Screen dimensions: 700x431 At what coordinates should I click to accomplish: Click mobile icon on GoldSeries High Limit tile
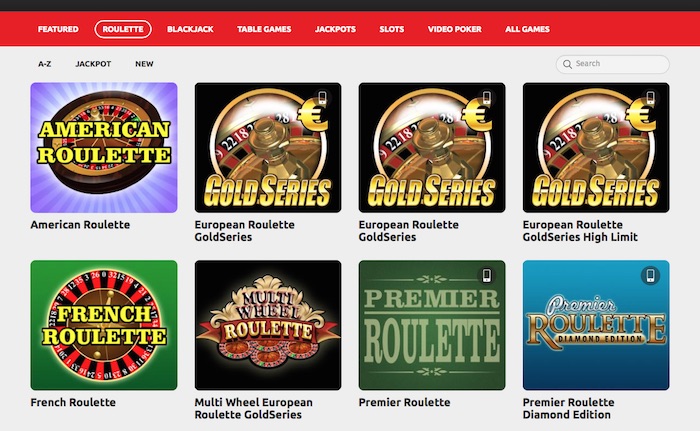pos(650,97)
